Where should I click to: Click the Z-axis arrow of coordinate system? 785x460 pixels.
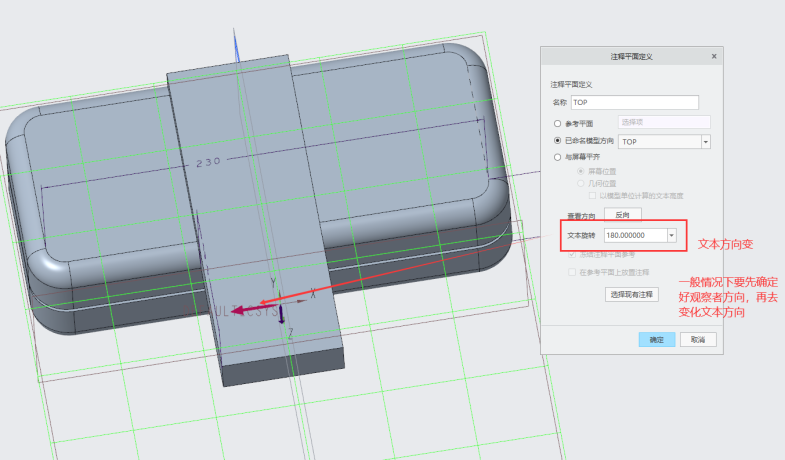click(282, 317)
